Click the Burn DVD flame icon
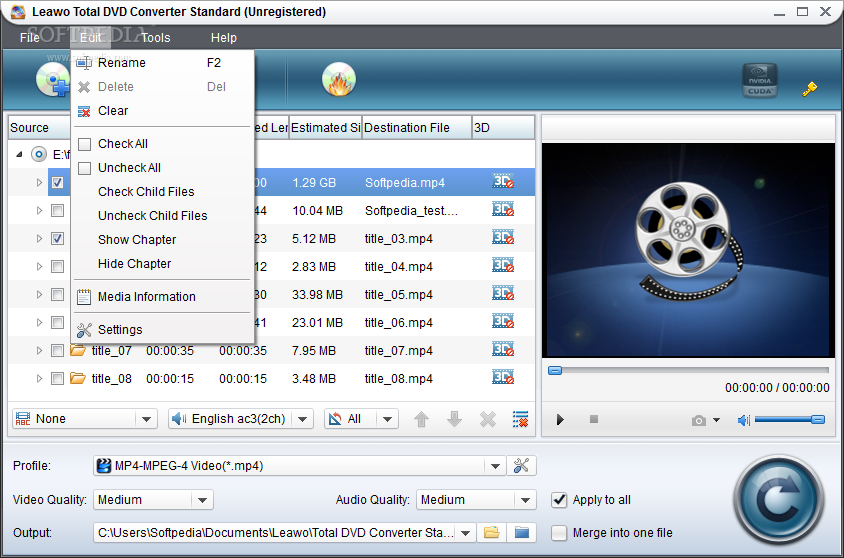This screenshot has width=844, height=558. 339,80
